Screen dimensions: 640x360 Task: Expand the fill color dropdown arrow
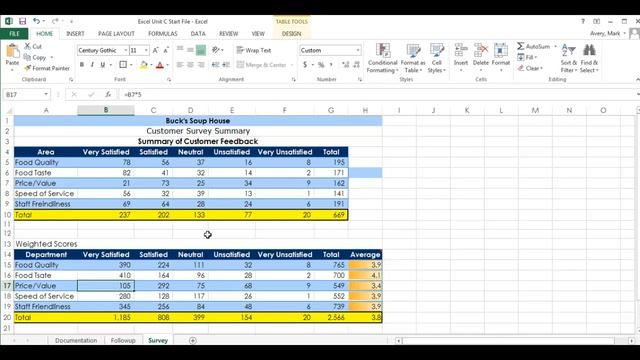click(x=151, y=65)
